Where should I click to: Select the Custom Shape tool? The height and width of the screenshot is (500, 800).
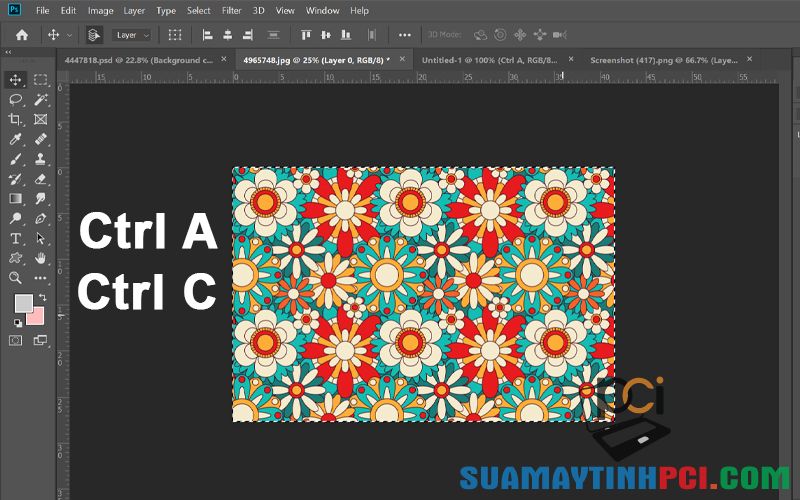15,258
